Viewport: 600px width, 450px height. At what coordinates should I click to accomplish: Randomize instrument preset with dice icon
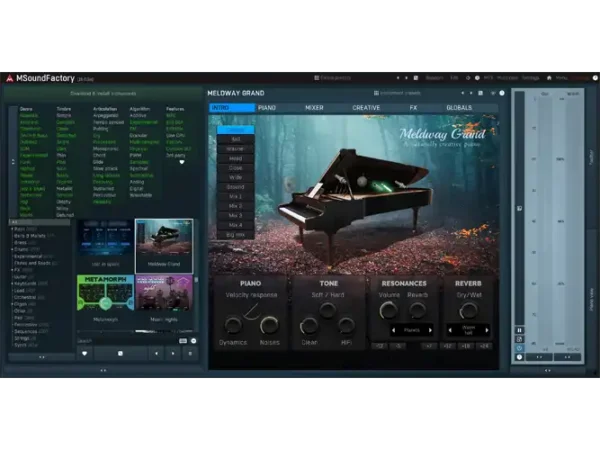[481, 93]
